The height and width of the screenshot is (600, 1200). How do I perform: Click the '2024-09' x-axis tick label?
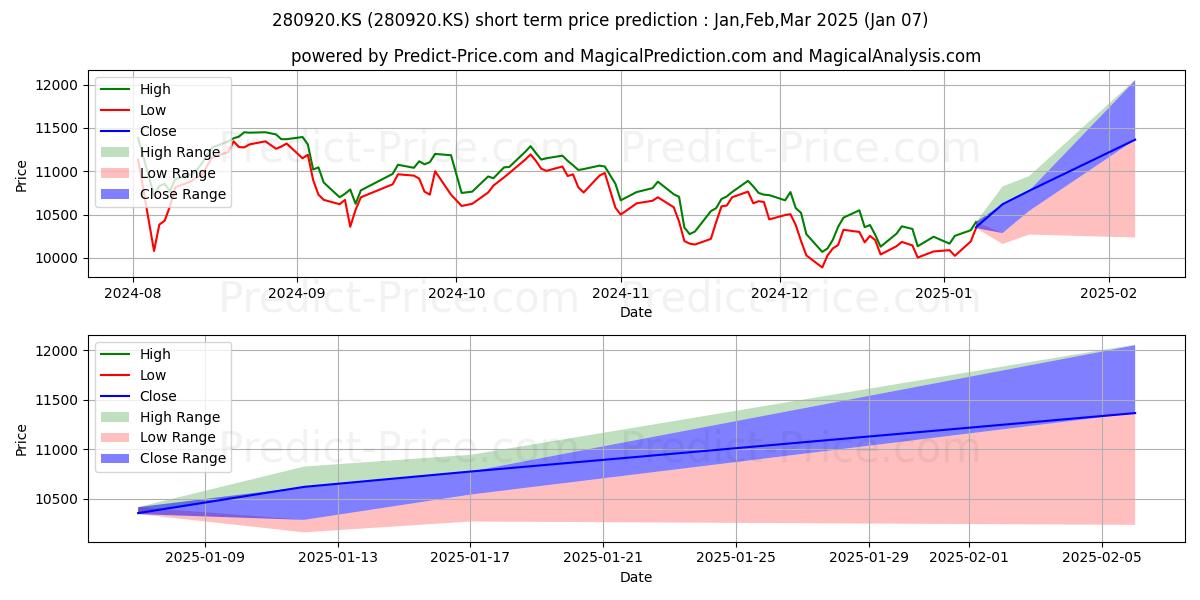click(x=298, y=293)
